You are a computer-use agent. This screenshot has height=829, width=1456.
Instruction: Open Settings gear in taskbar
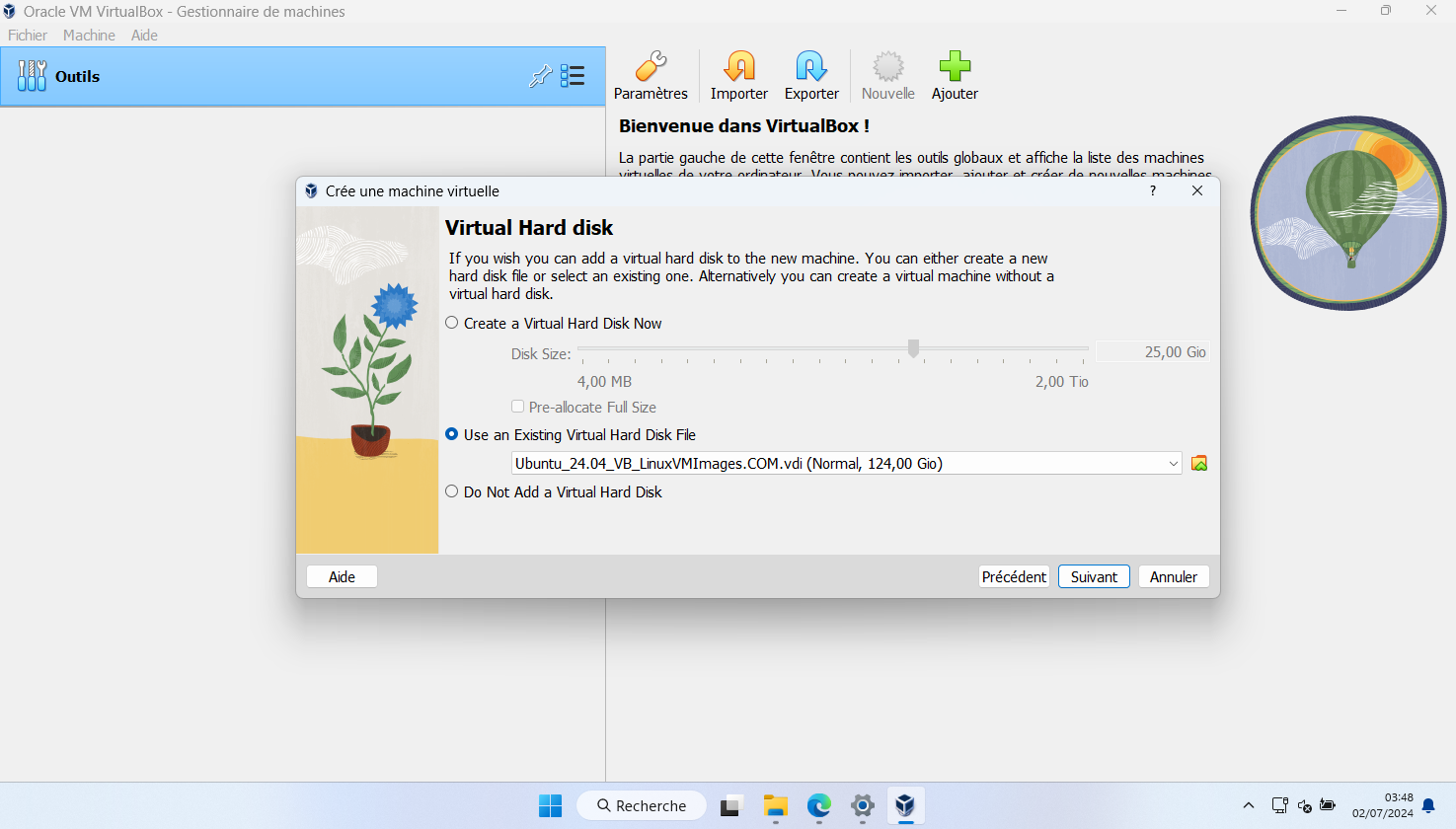863,806
